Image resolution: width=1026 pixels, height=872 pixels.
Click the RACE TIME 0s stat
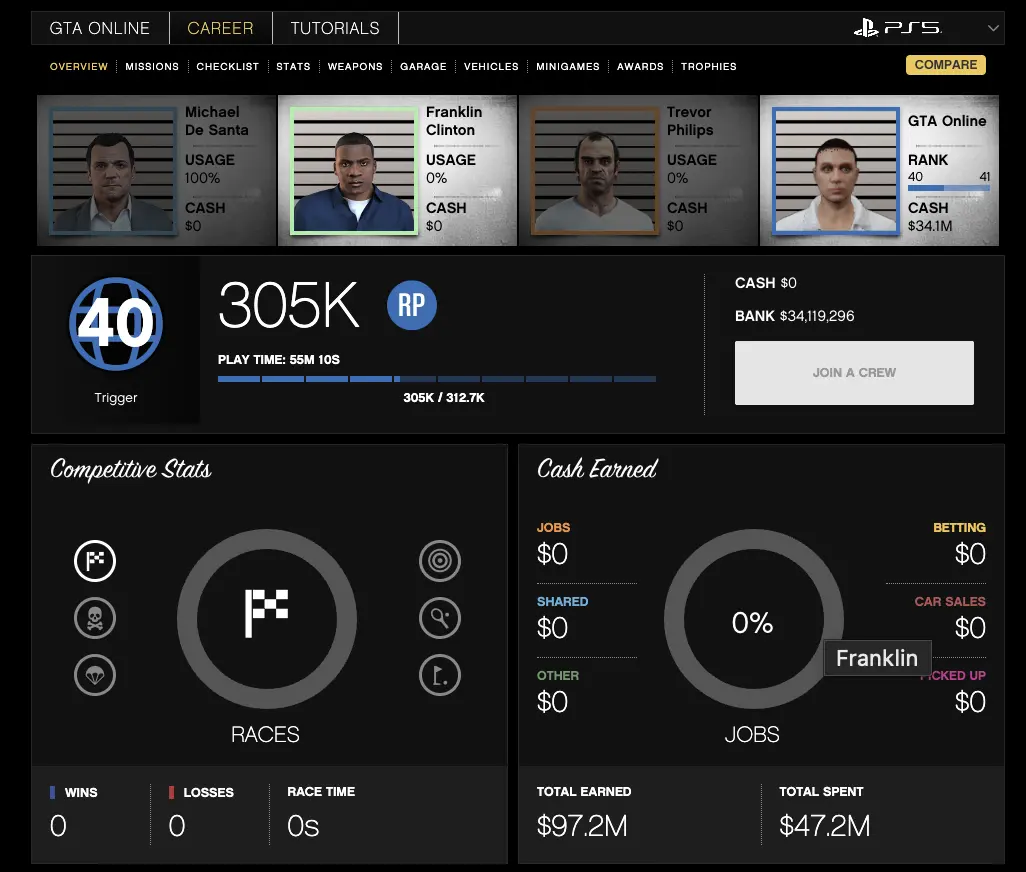pyautogui.click(x=321, y=814)
